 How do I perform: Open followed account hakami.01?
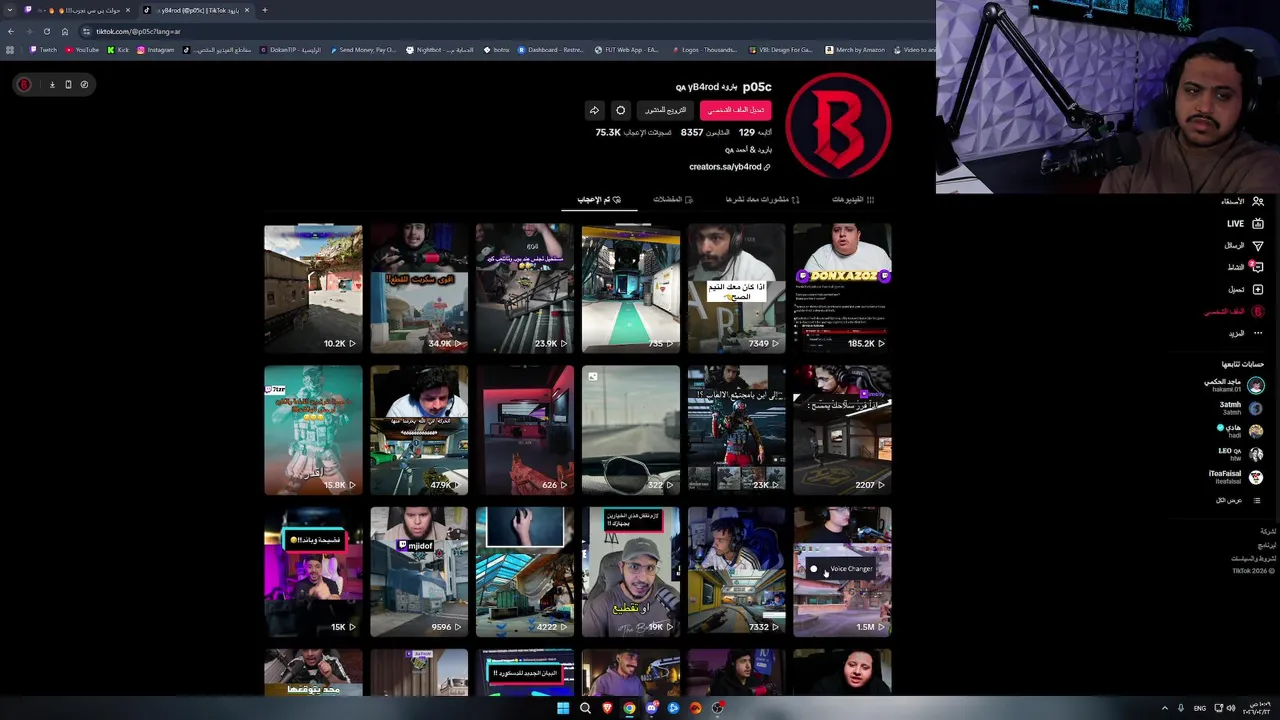point(1234,385)
